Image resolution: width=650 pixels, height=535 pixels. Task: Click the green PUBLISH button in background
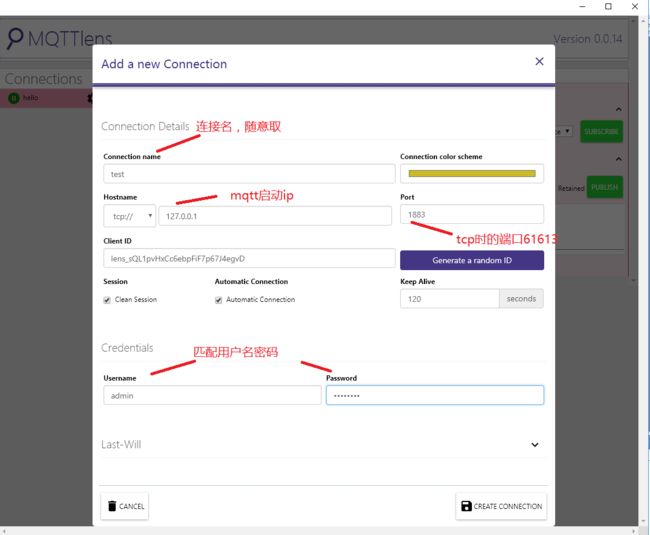(x=604, y=187)
